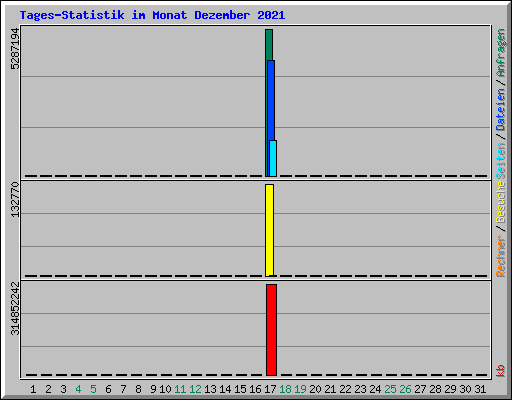Click day label 29 on the x-axis

point(450,389)
